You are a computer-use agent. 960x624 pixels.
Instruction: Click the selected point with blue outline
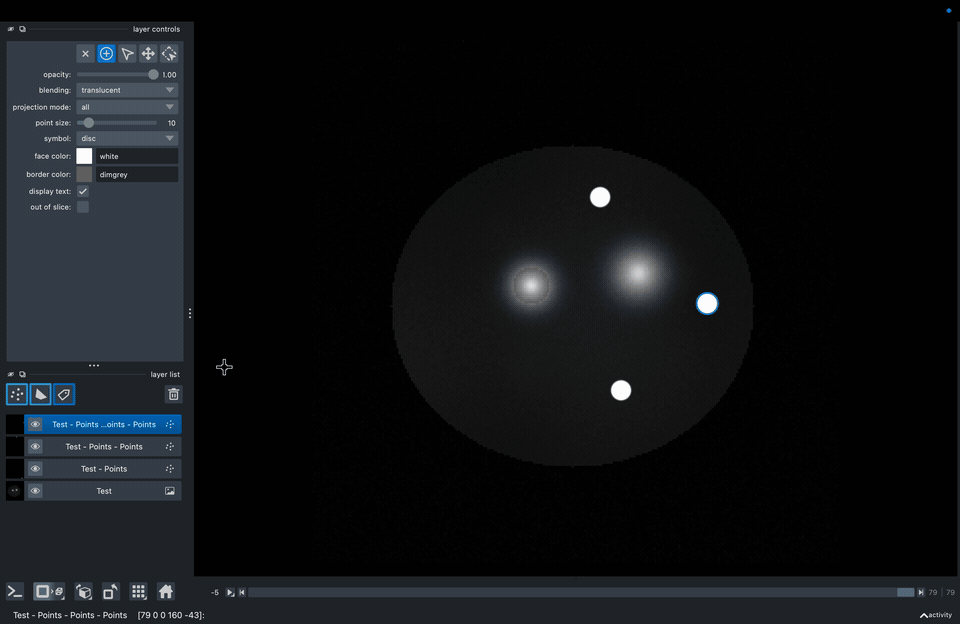tap(707, 304)
